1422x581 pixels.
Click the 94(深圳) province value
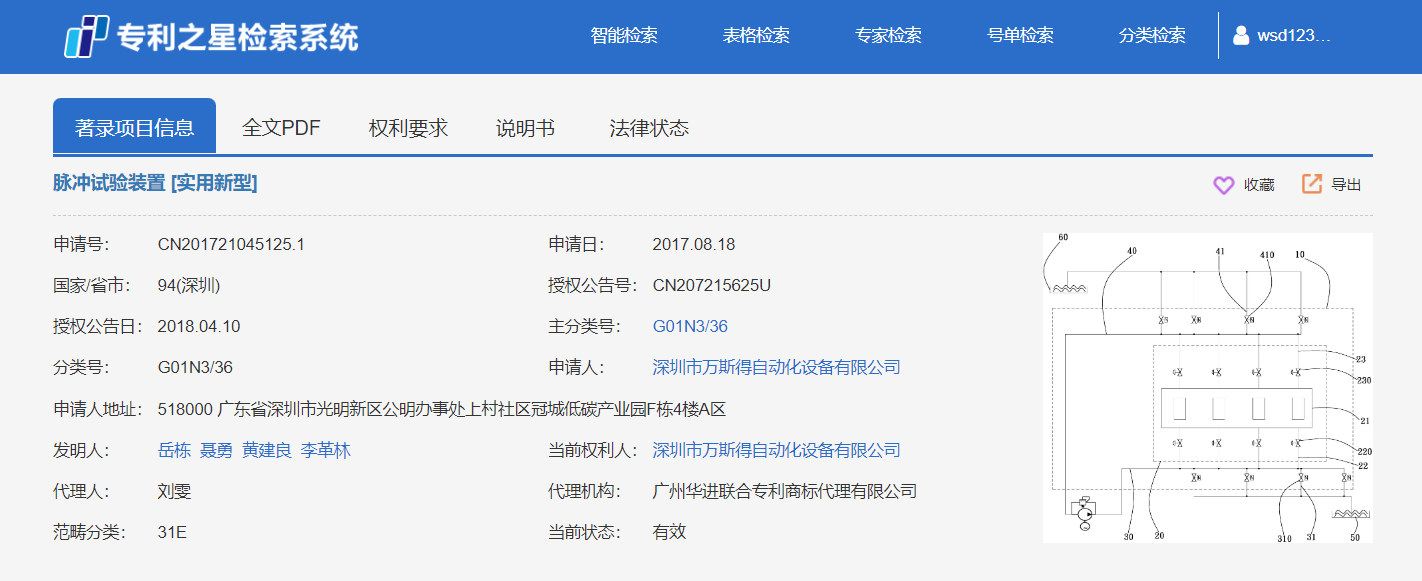[189, 285]
